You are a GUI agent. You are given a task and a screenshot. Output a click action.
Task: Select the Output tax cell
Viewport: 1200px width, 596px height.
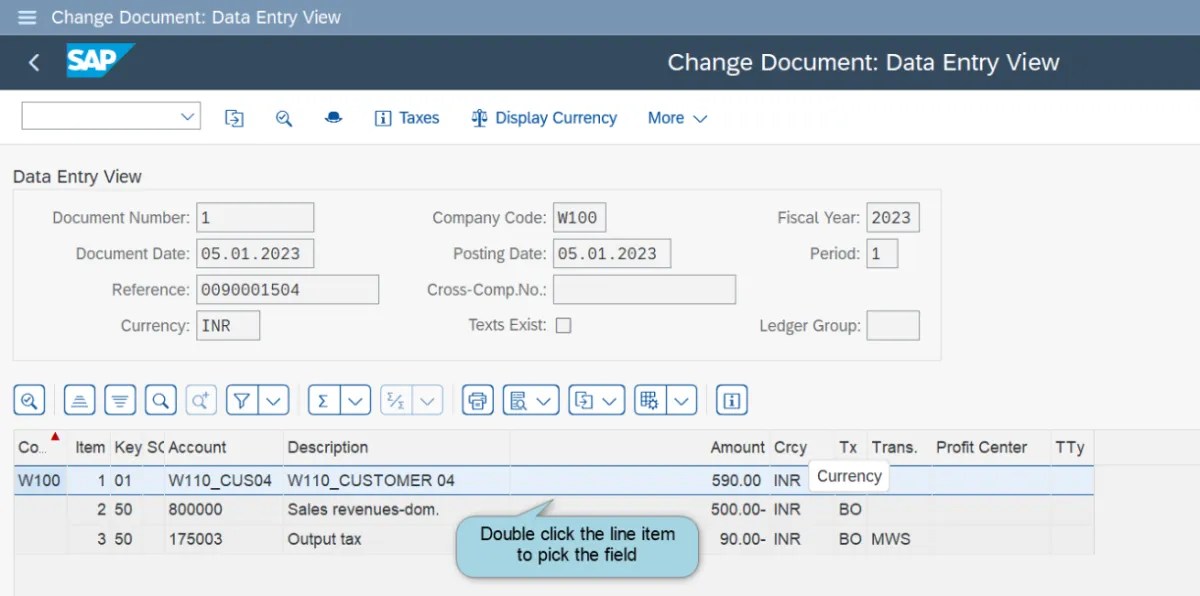[x=397, y=539]
